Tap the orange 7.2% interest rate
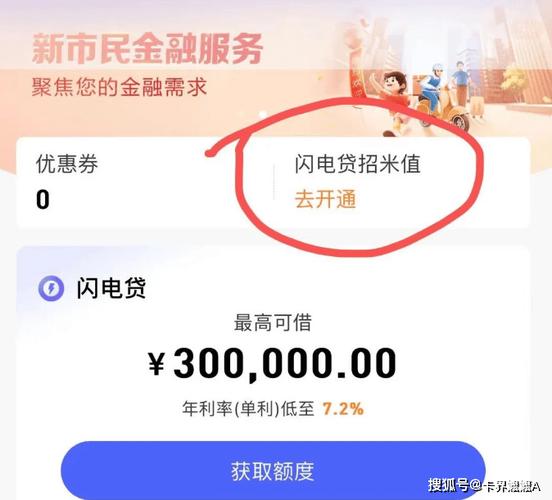 coord(343,409)
